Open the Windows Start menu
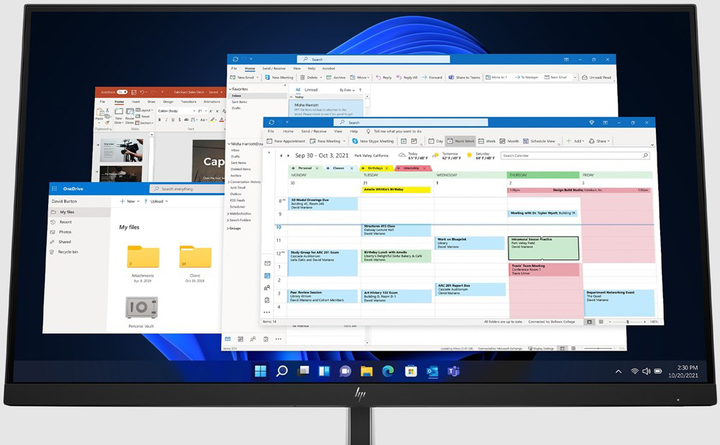This screenshot has height=445, width=720. click(x=260, y=371)
